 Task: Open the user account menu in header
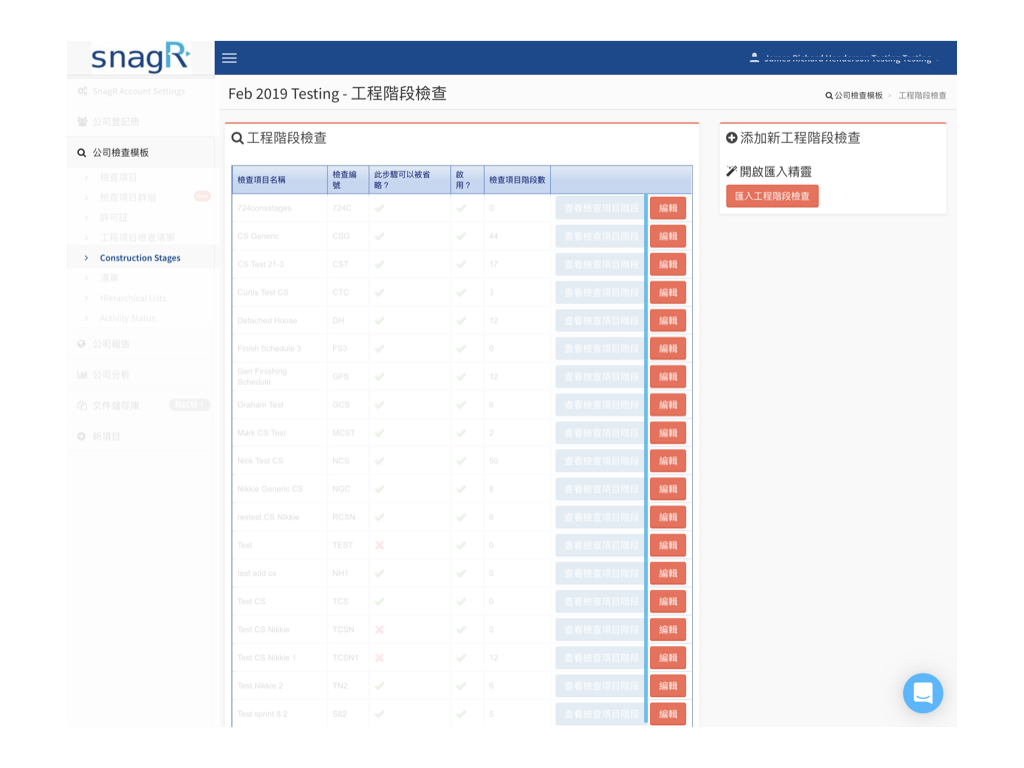coord(844,58)
